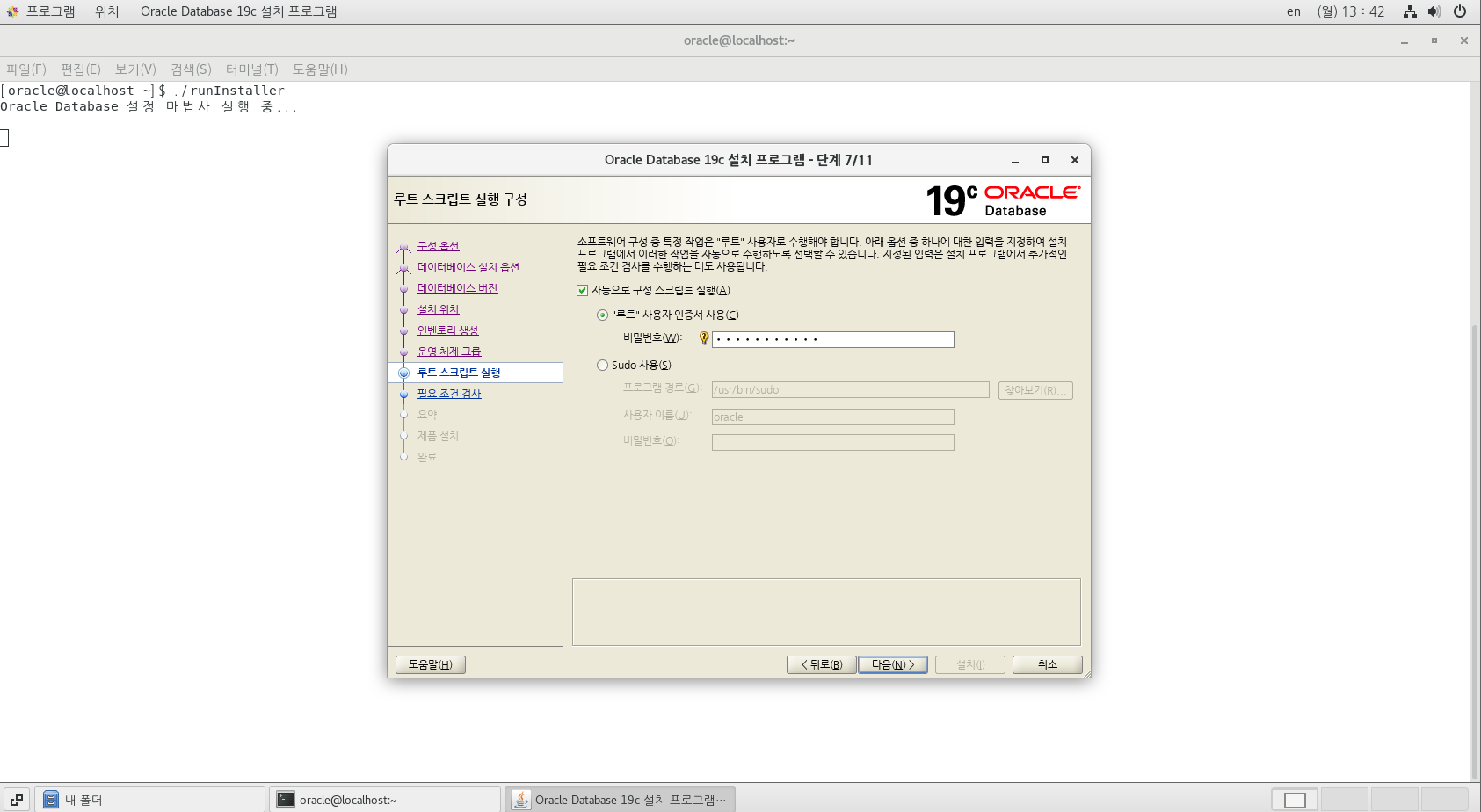
Task: Switch to oracle@localhost terminal taskbar item
Action: (384, 800)
